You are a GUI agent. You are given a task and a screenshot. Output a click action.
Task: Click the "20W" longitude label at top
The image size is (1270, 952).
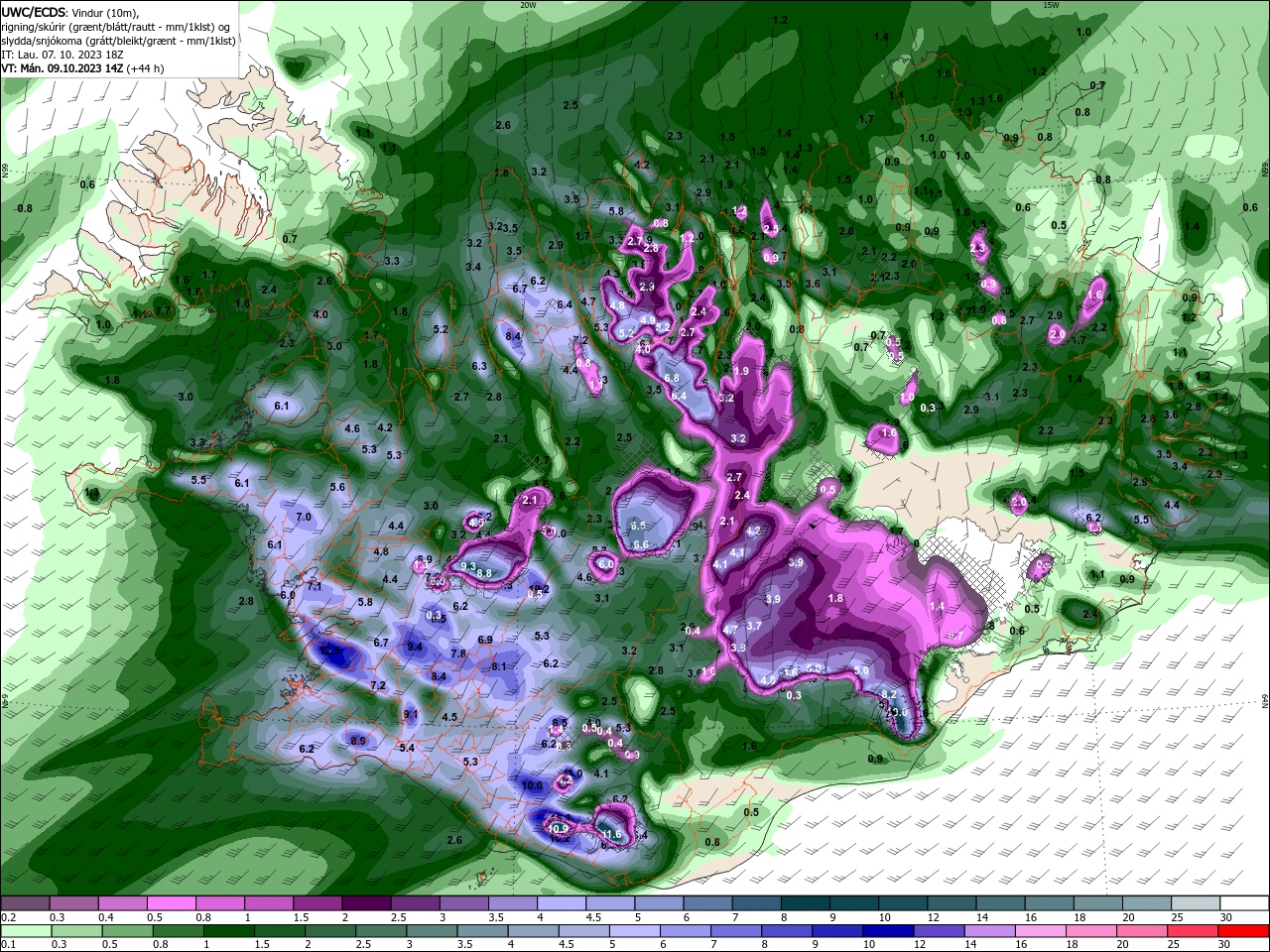point(528,5)
